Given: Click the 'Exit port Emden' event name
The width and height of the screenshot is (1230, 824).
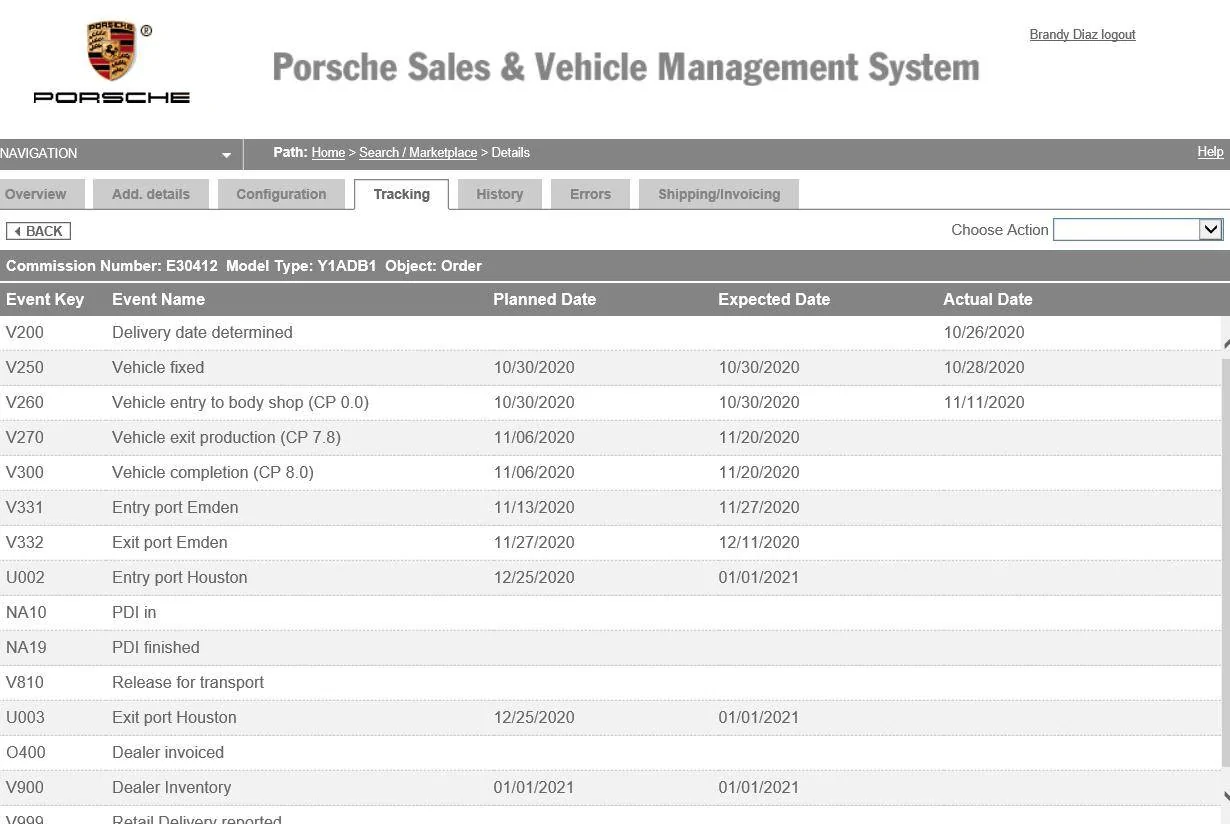Looking at the screenshot, I should click(x=170, y=542).
